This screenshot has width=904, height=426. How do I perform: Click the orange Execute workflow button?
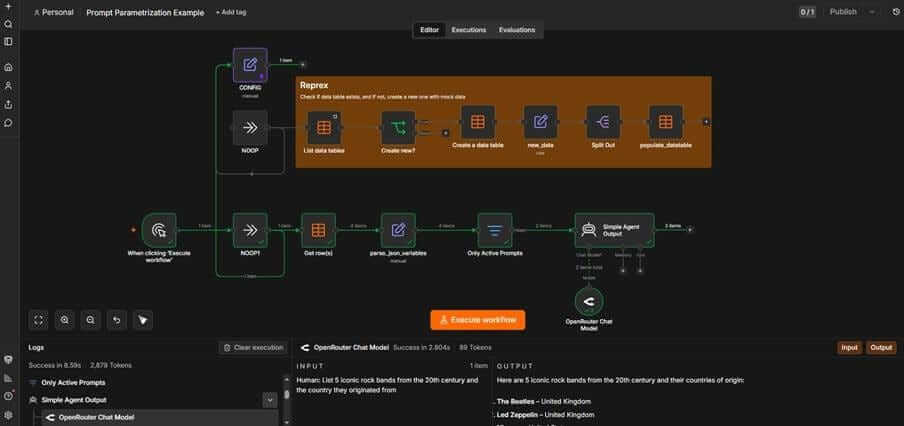click(x=477, y=320)
